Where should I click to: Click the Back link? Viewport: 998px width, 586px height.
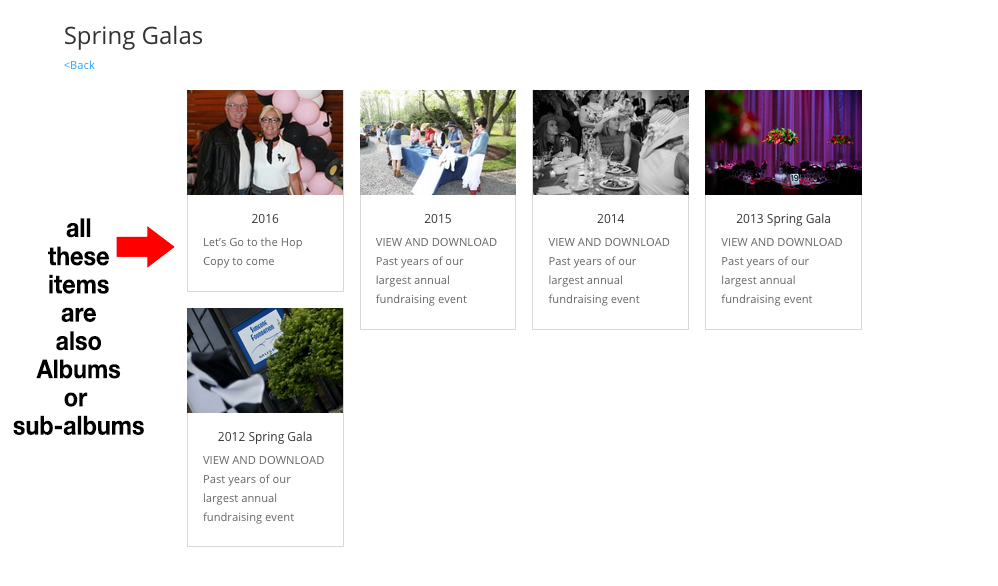pyautogui.click(x=79, y=65)
